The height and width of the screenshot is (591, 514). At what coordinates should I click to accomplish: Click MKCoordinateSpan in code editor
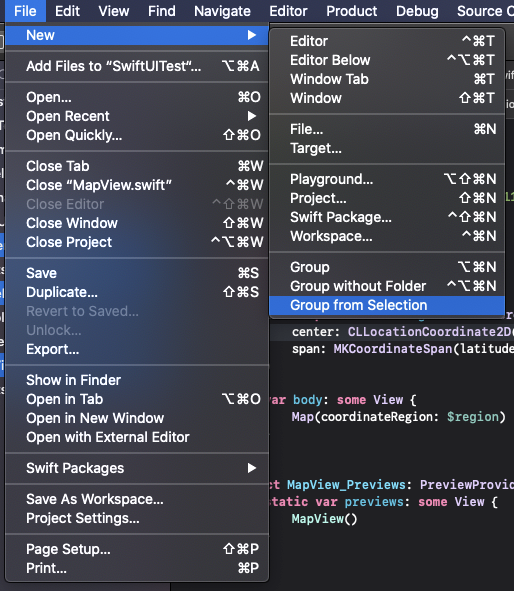[x=393, y=349]
